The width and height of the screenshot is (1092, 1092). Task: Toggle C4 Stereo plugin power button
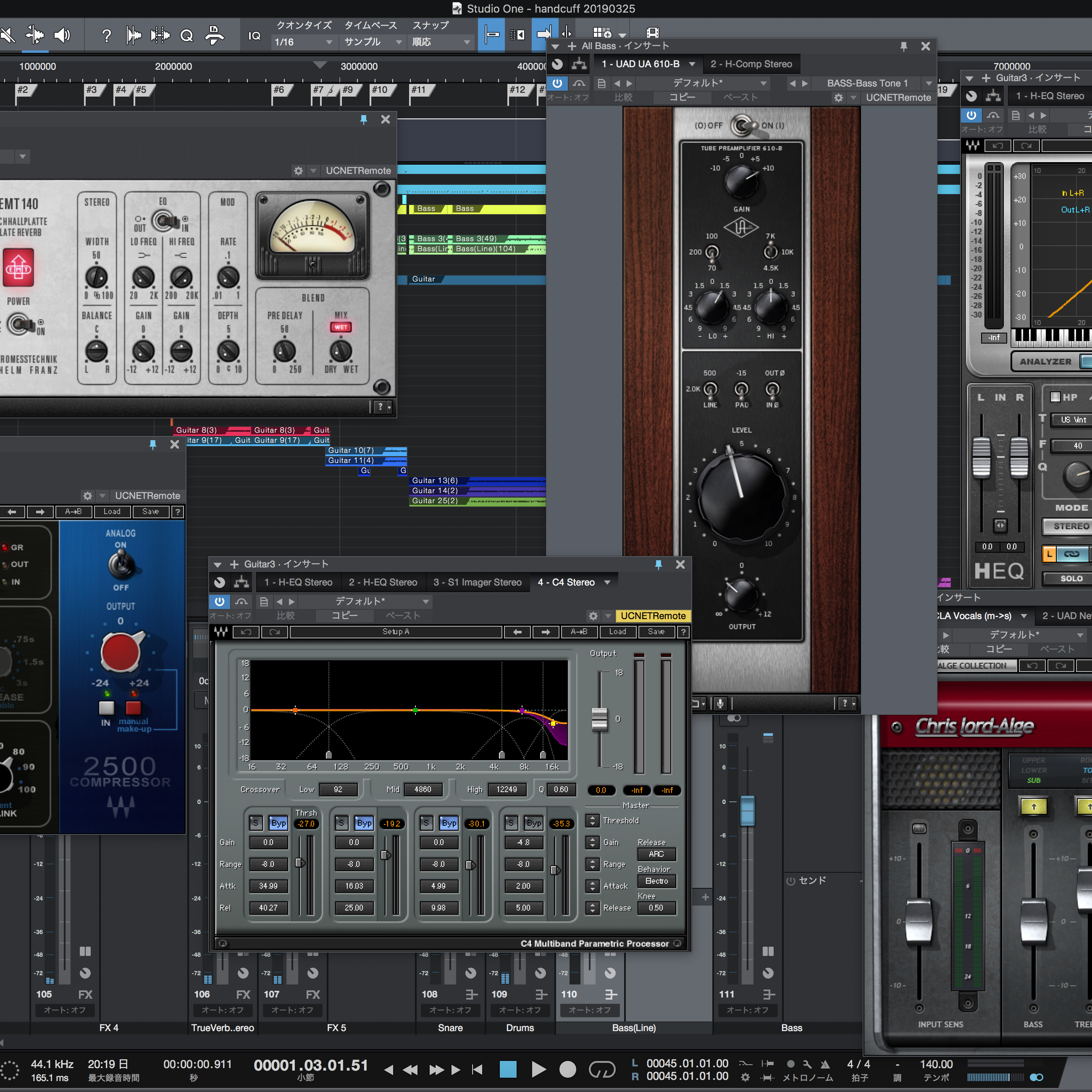219,601
